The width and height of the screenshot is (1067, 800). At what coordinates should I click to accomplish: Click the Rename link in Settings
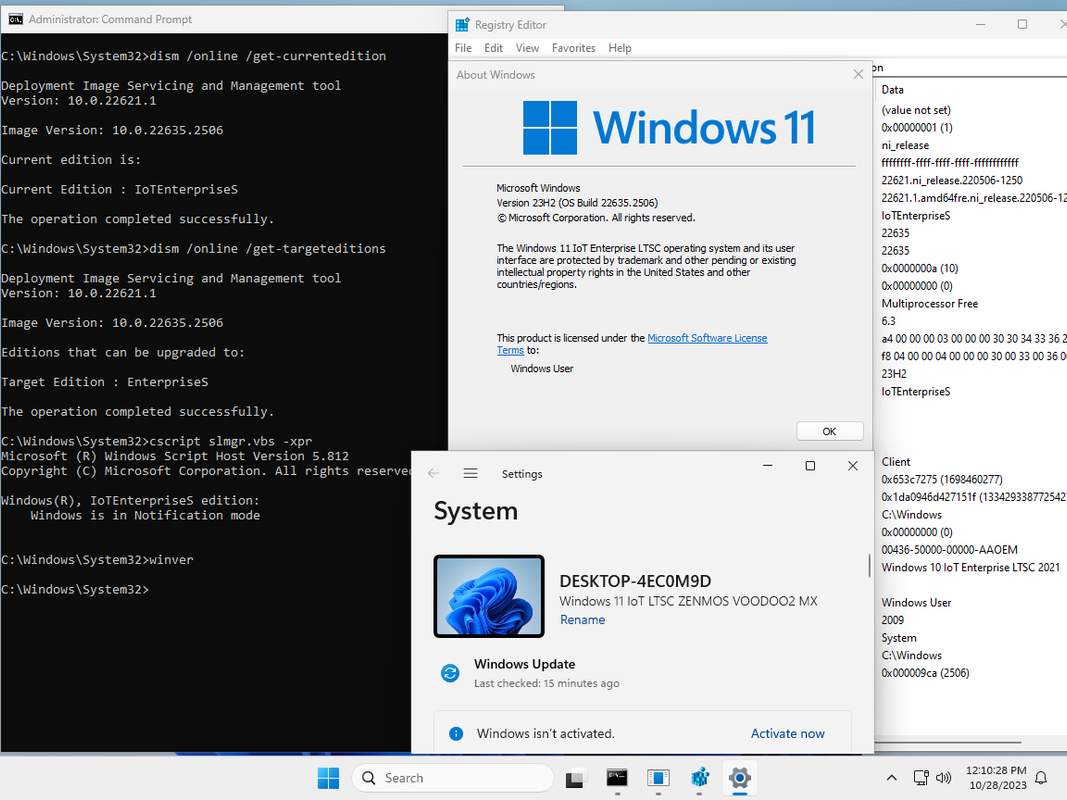[582, 620]
